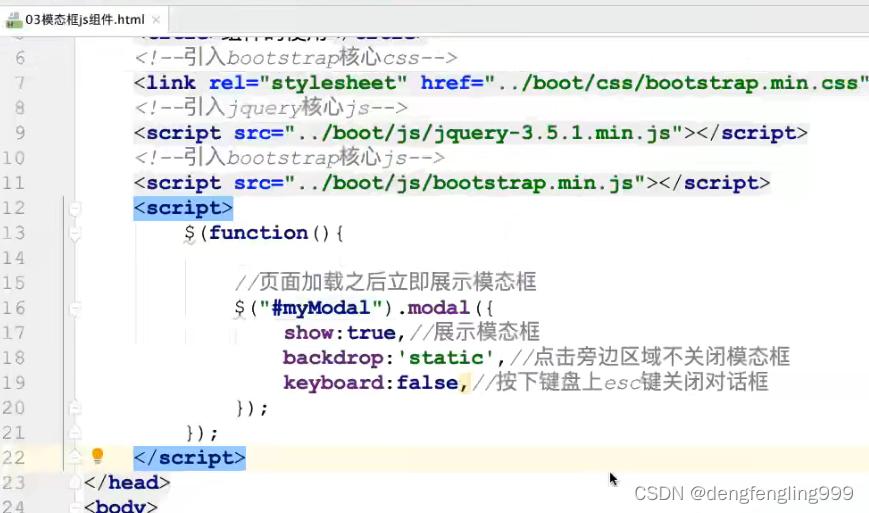Collapse the modal options block at line 16
This screenshot has height=513, width=869.
pos(75,309)
